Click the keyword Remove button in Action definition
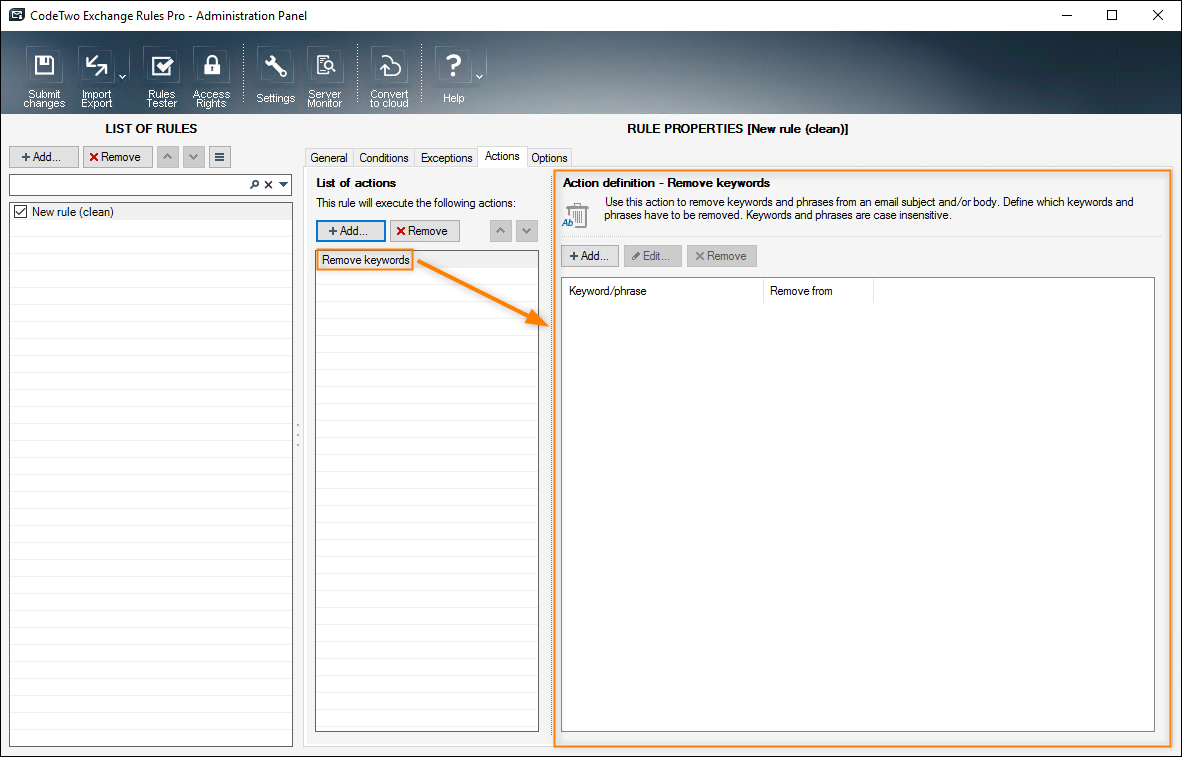Screen dimensions: 1182x757 point(721,256)
